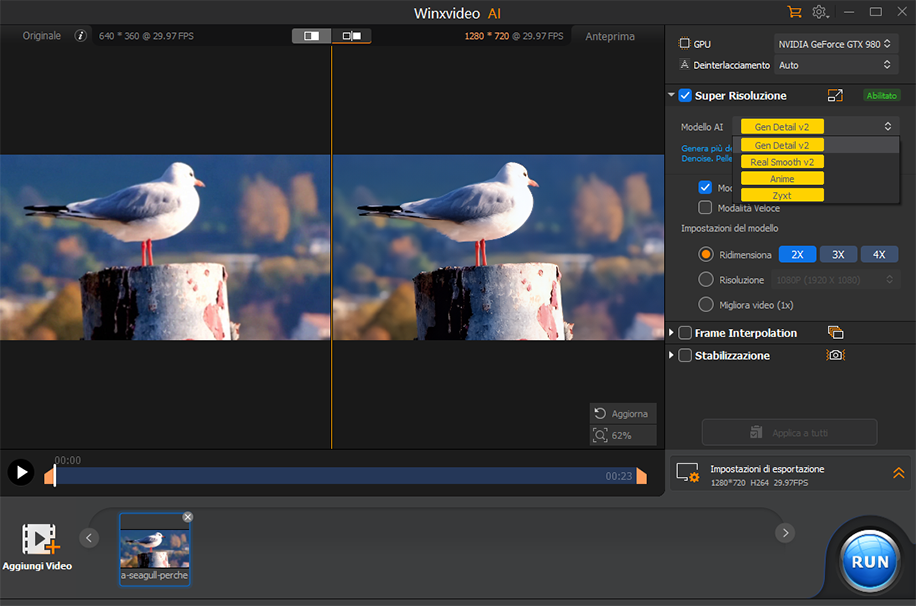
Task: Go to previous clips with left arrow
Action: pyautogui.click(x=89, y=538)
